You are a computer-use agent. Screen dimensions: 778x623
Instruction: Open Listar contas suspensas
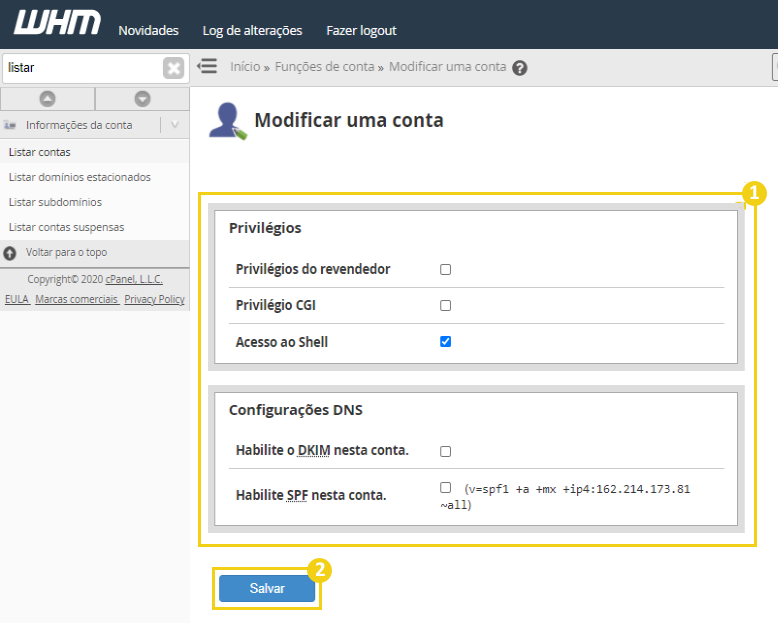click(x=66, y=227)
